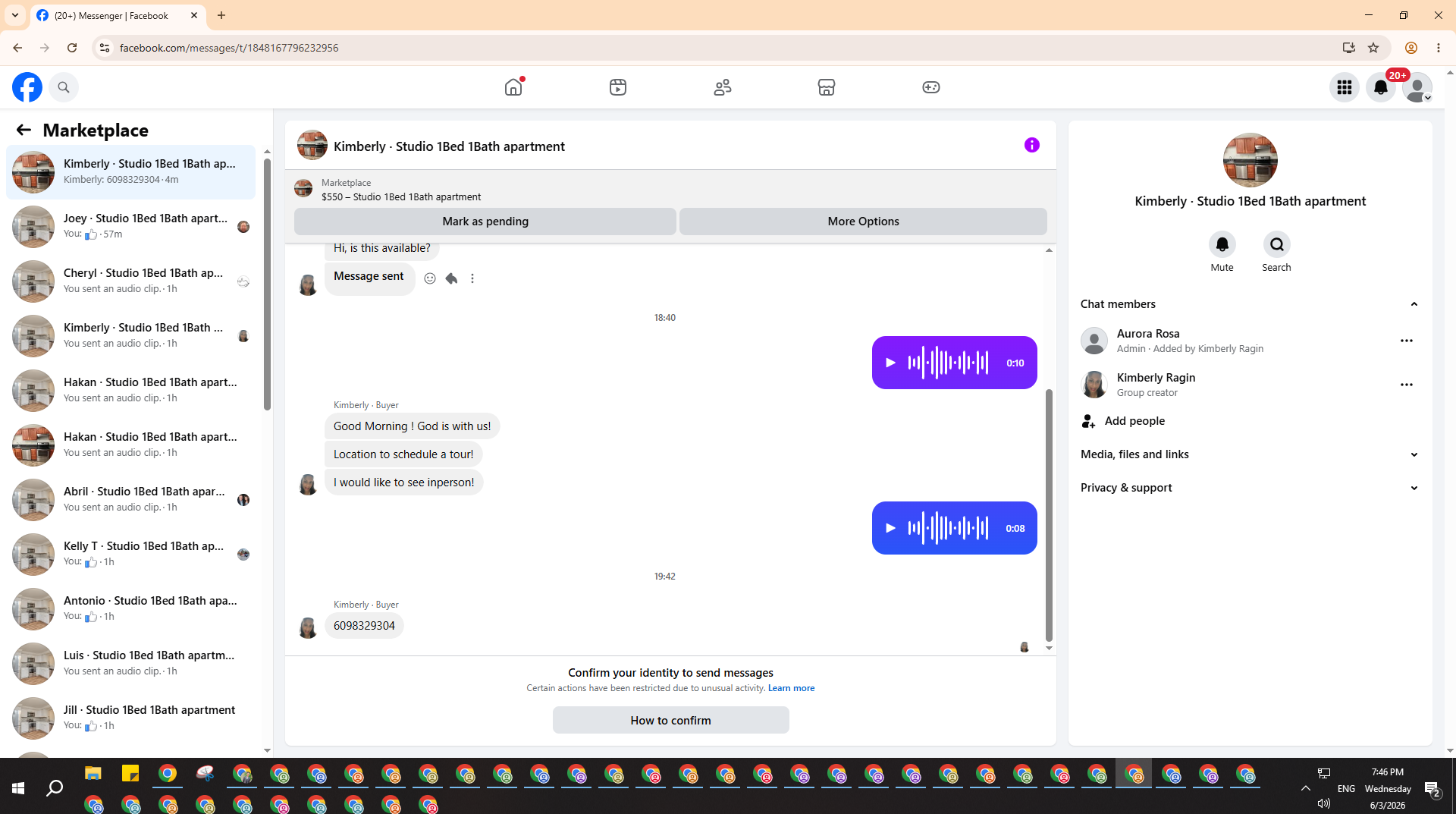Open the Facebook home logo
This screenshot has height=814, width=1456.
tap(27, 87)
